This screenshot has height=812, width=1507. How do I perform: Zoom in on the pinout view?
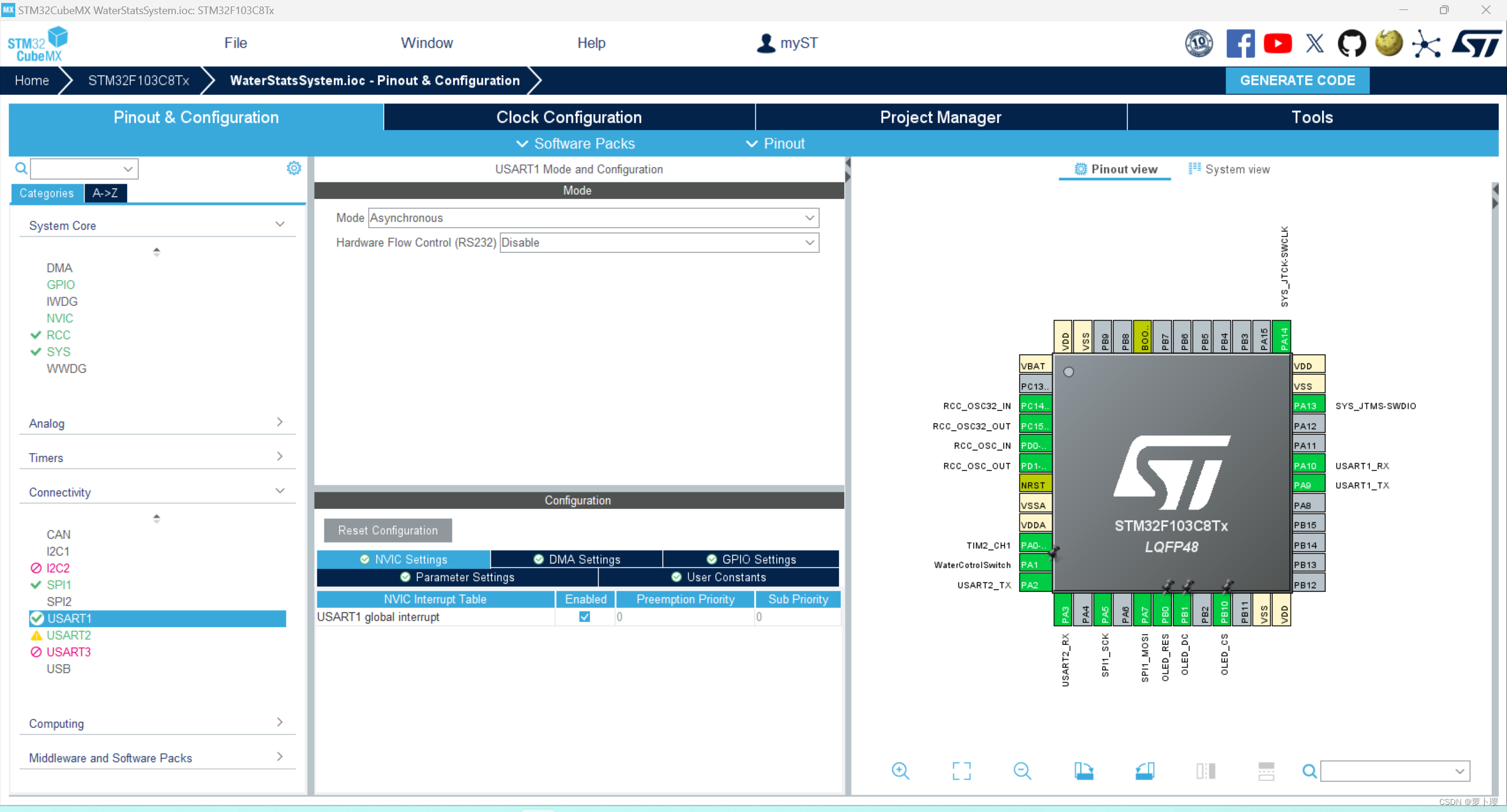(900, 770)
